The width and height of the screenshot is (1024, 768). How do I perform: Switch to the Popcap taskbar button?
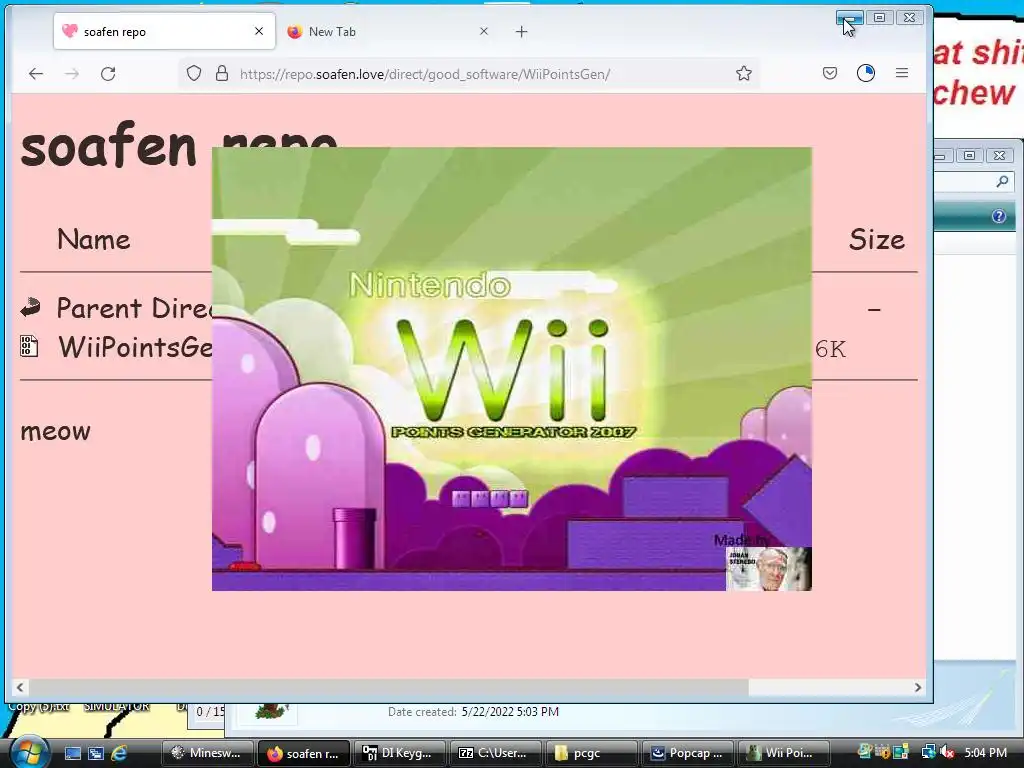pyautogui.click(x=688, y=753)
